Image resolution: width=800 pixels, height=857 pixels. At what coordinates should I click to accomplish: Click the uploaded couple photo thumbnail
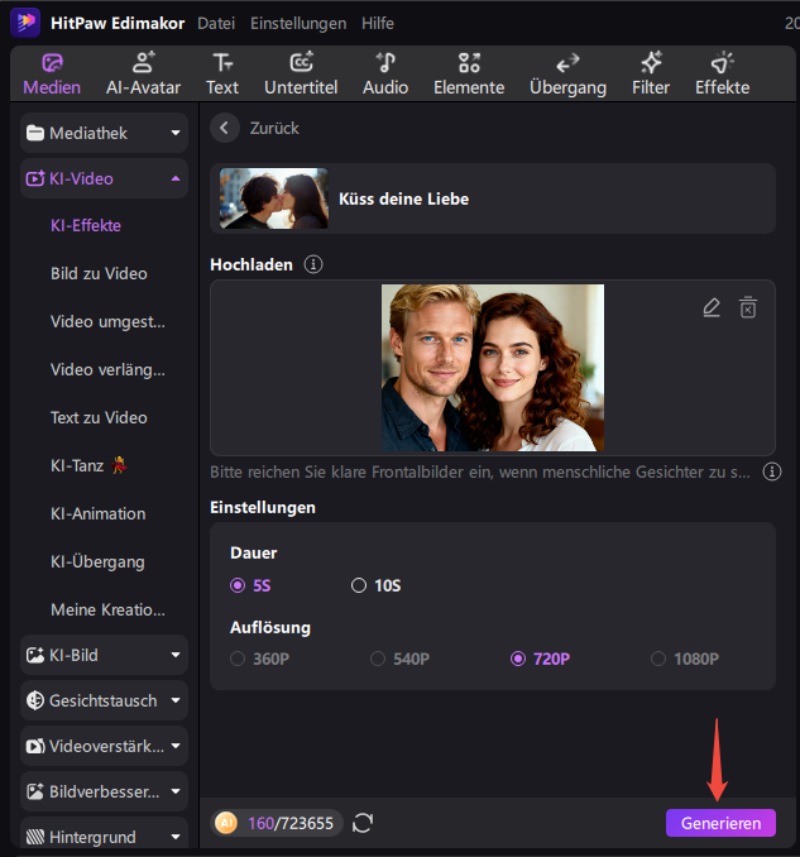click(x=492, y=368)
